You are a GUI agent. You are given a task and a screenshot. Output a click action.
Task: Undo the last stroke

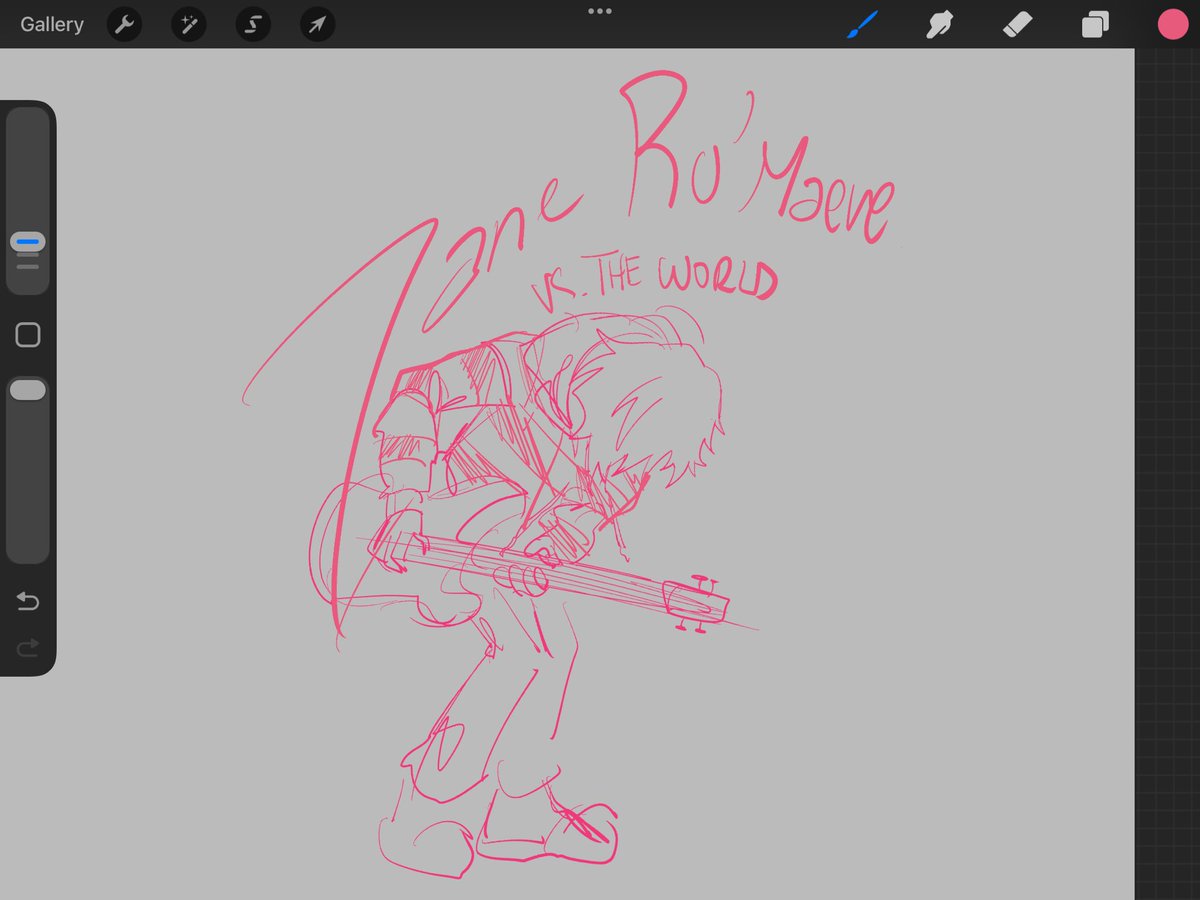pos(28,601)
